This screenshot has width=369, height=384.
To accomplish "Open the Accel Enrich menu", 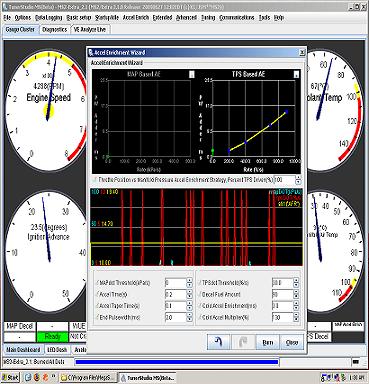I will [136, 18].
